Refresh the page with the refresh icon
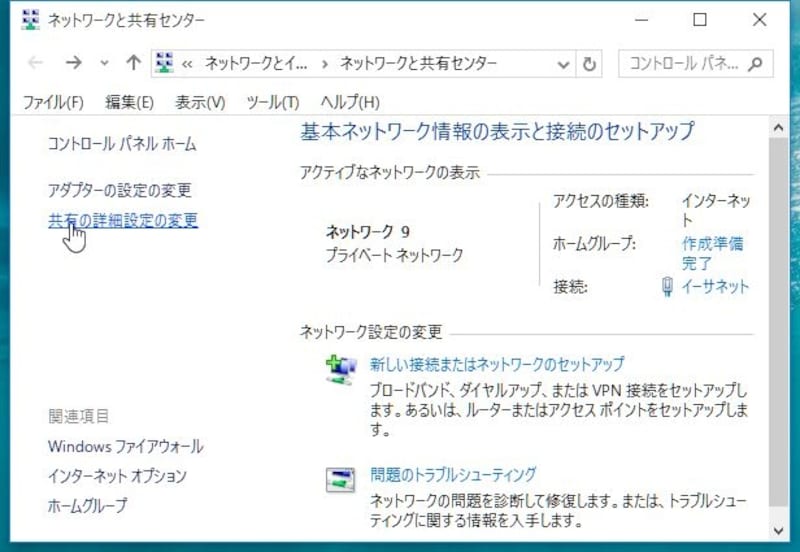Viewport: 800px width, 552px height. click(589, 64)
